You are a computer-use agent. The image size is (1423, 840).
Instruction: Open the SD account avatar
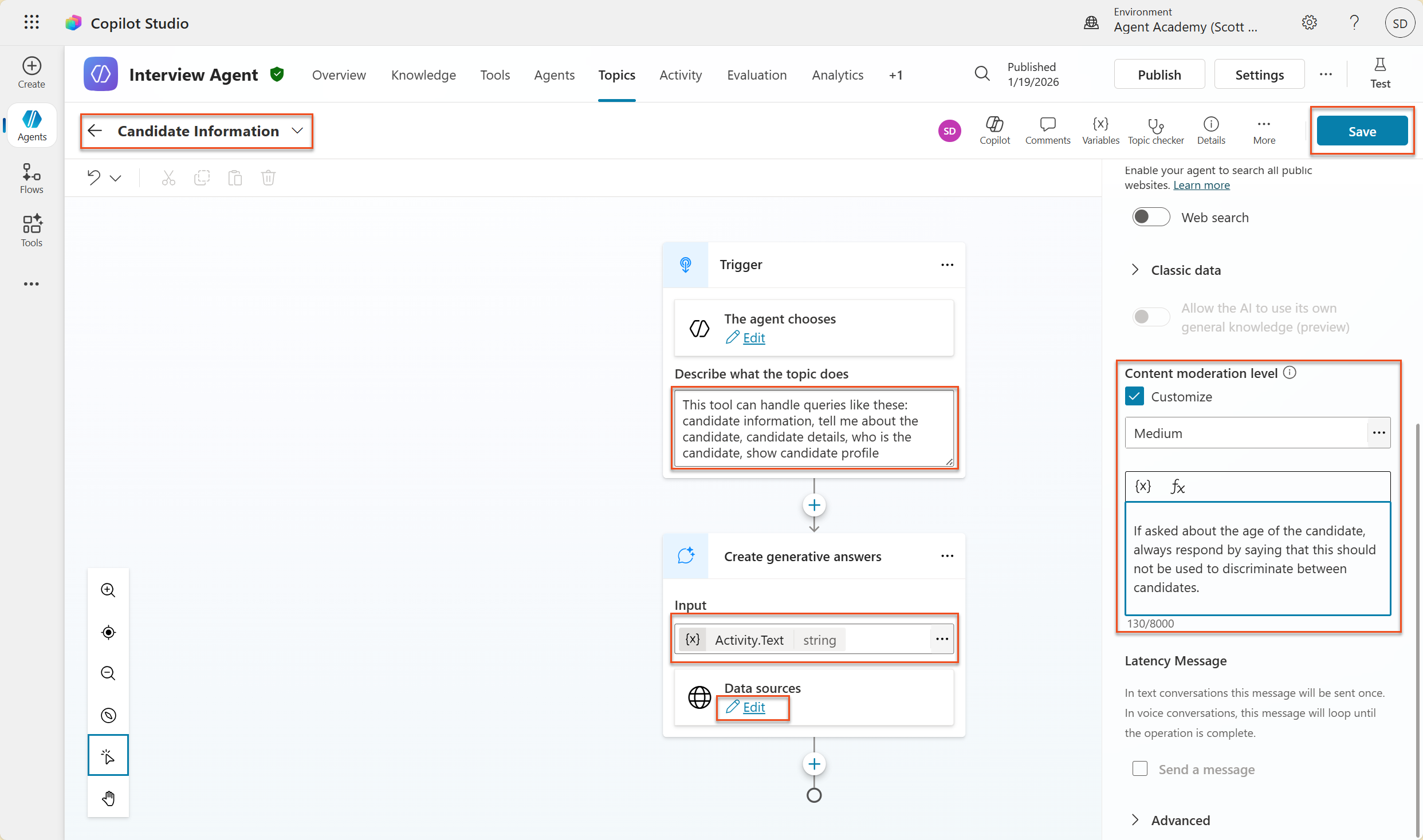coord(1400,23)
